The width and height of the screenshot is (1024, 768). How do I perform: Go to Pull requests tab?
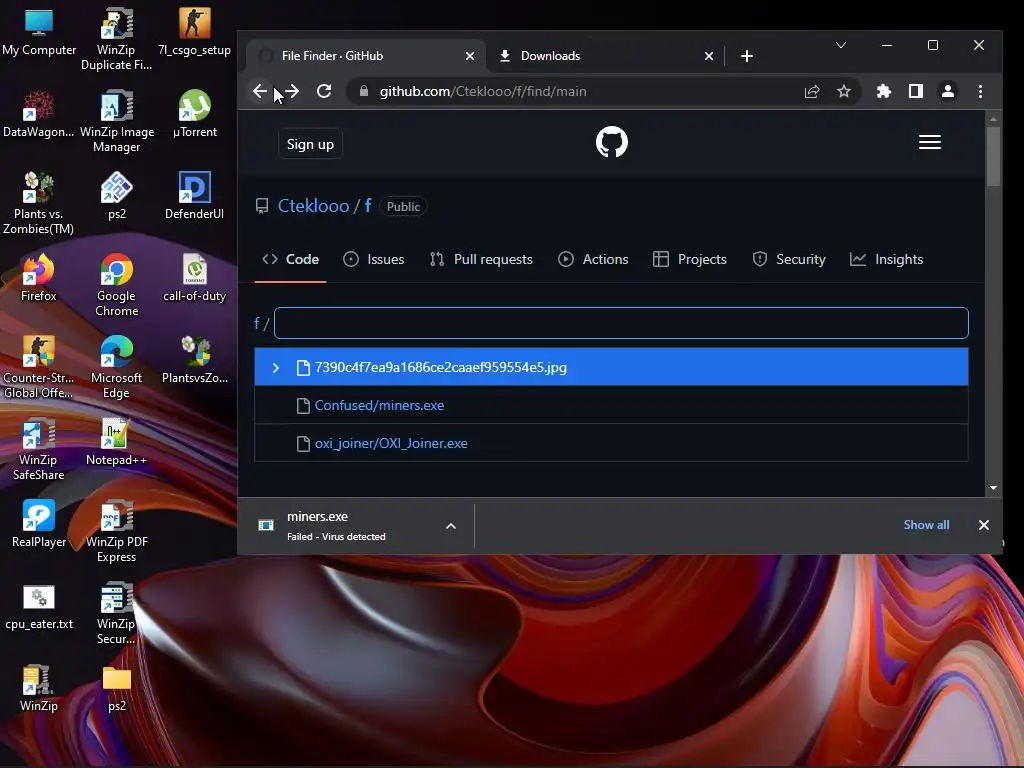[481, 259]
